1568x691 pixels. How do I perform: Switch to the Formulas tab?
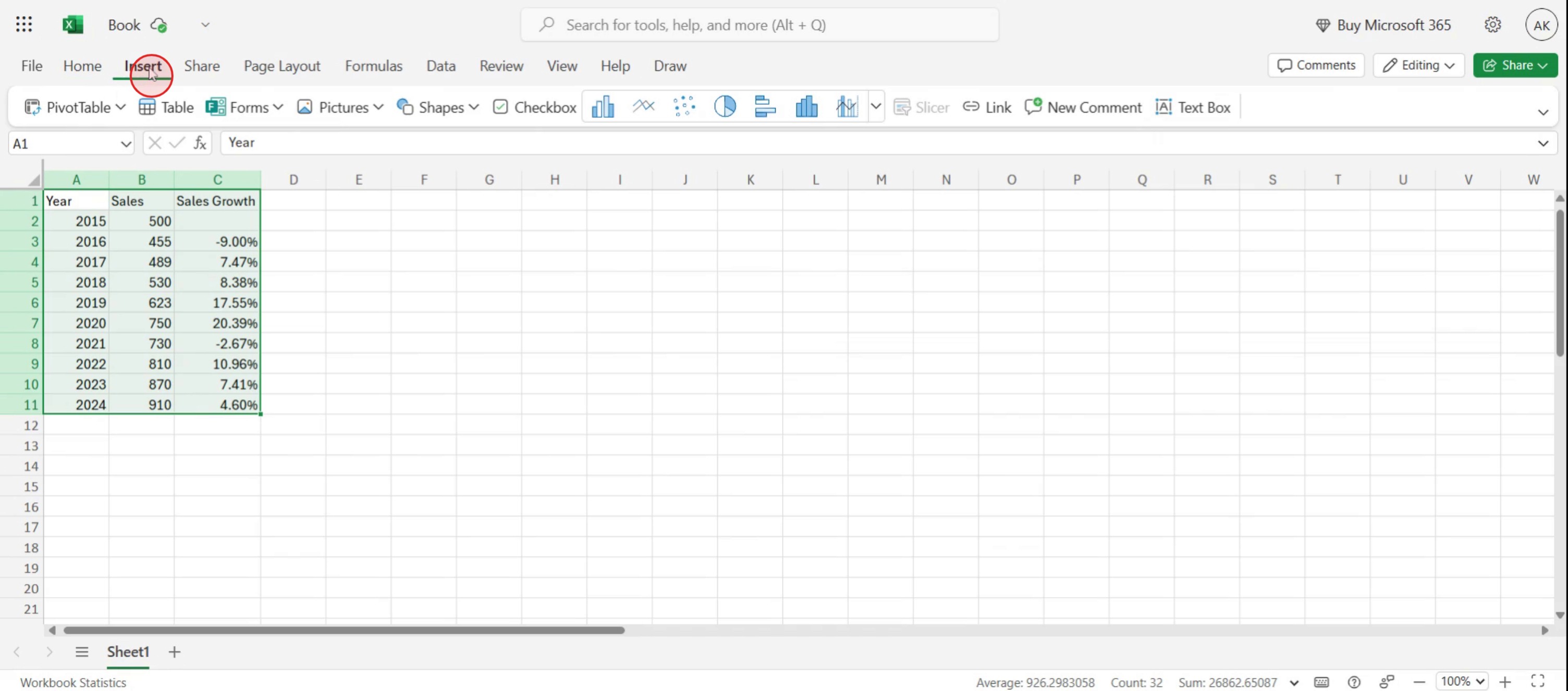(x=373, y=66)
